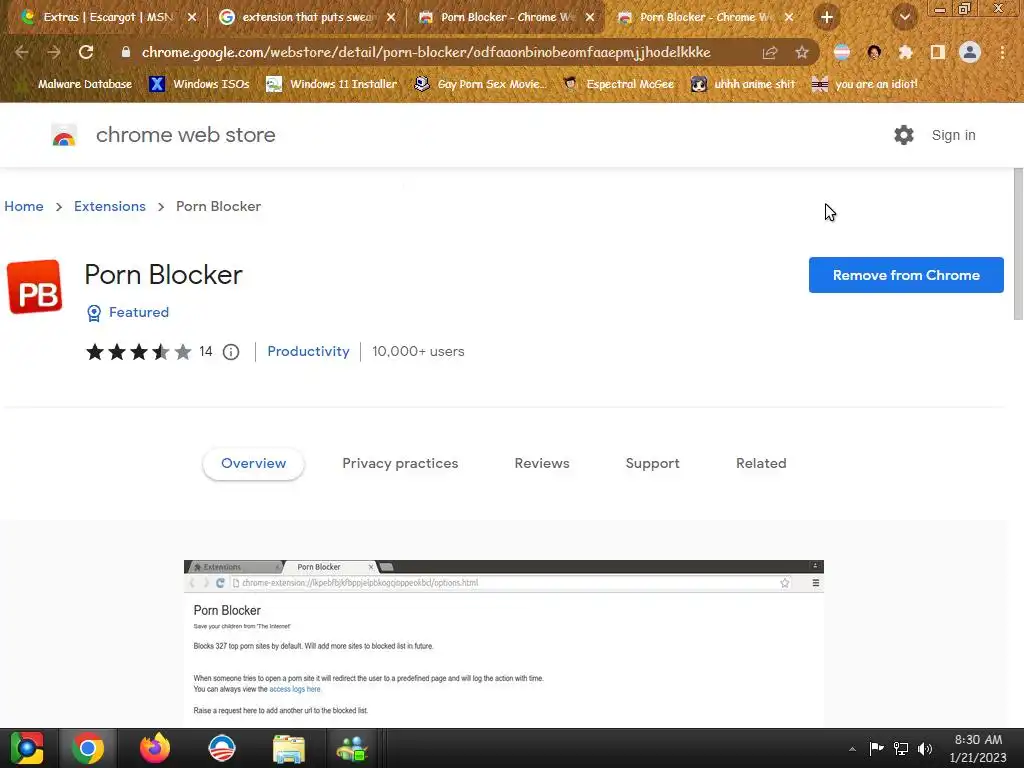The width and height of the screenshot is (1024, 768).
Task: Open the side panel icon
Action: (x=938, y=52)
